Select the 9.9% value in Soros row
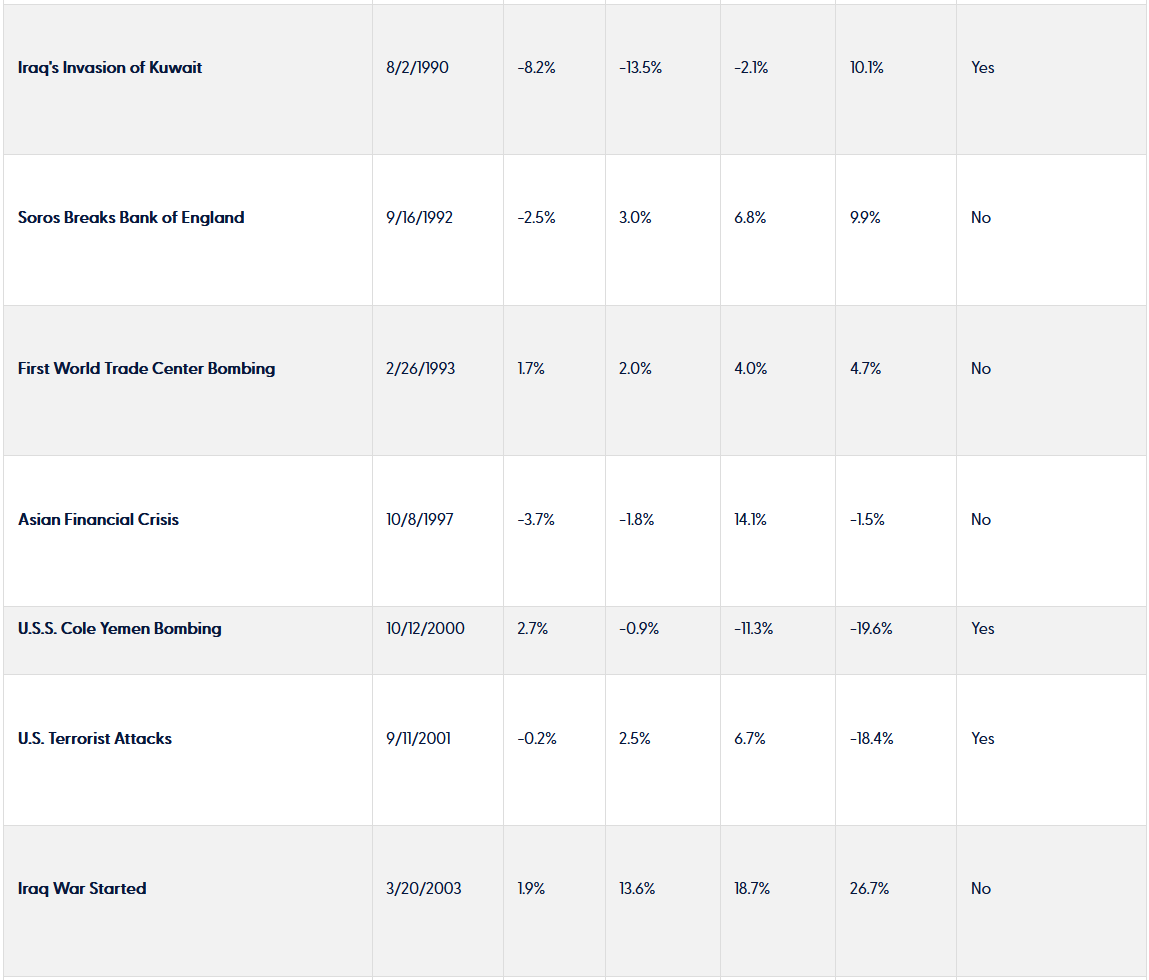Screen dimensions: 1149x980 (865, 218)
